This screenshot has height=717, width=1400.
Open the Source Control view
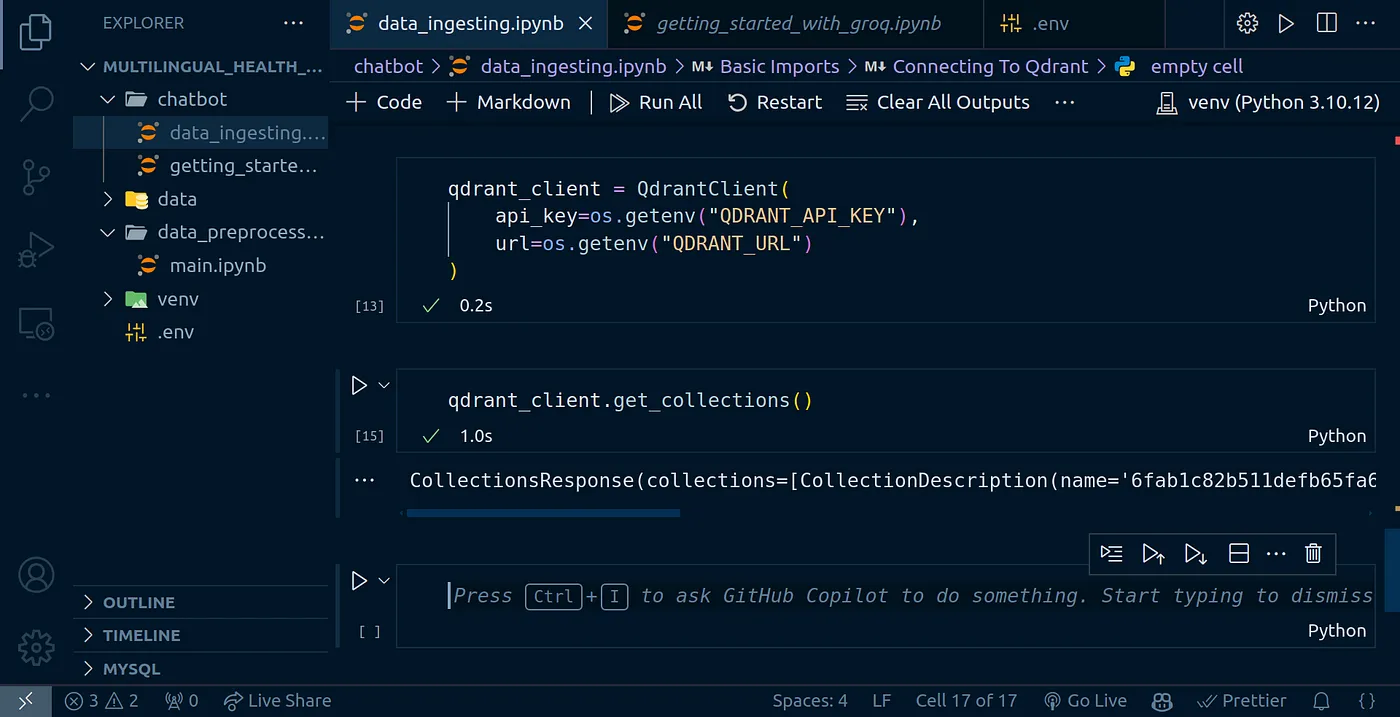coord(37,177)
